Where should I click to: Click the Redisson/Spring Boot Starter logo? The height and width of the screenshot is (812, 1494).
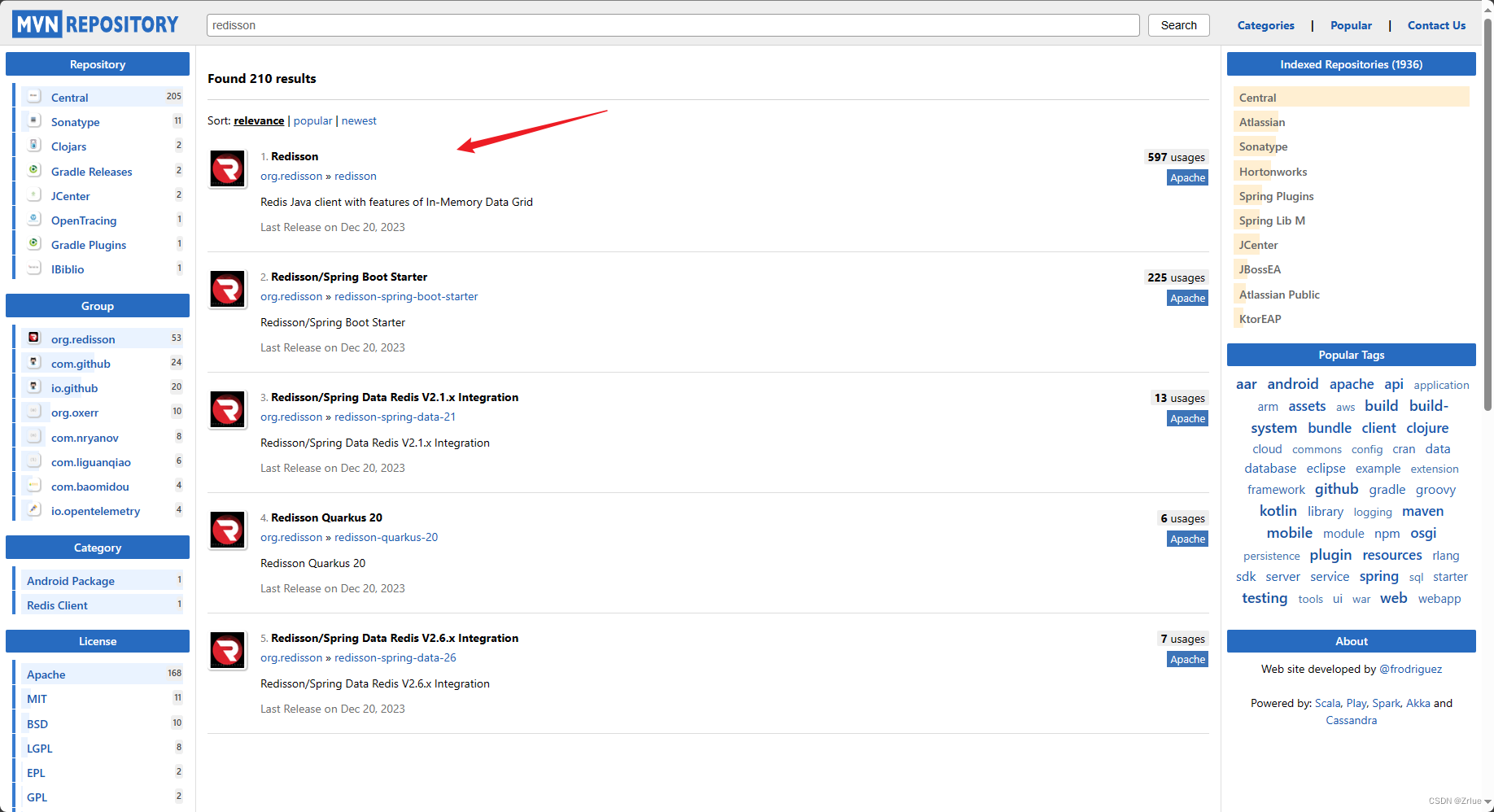click(228, 290)
